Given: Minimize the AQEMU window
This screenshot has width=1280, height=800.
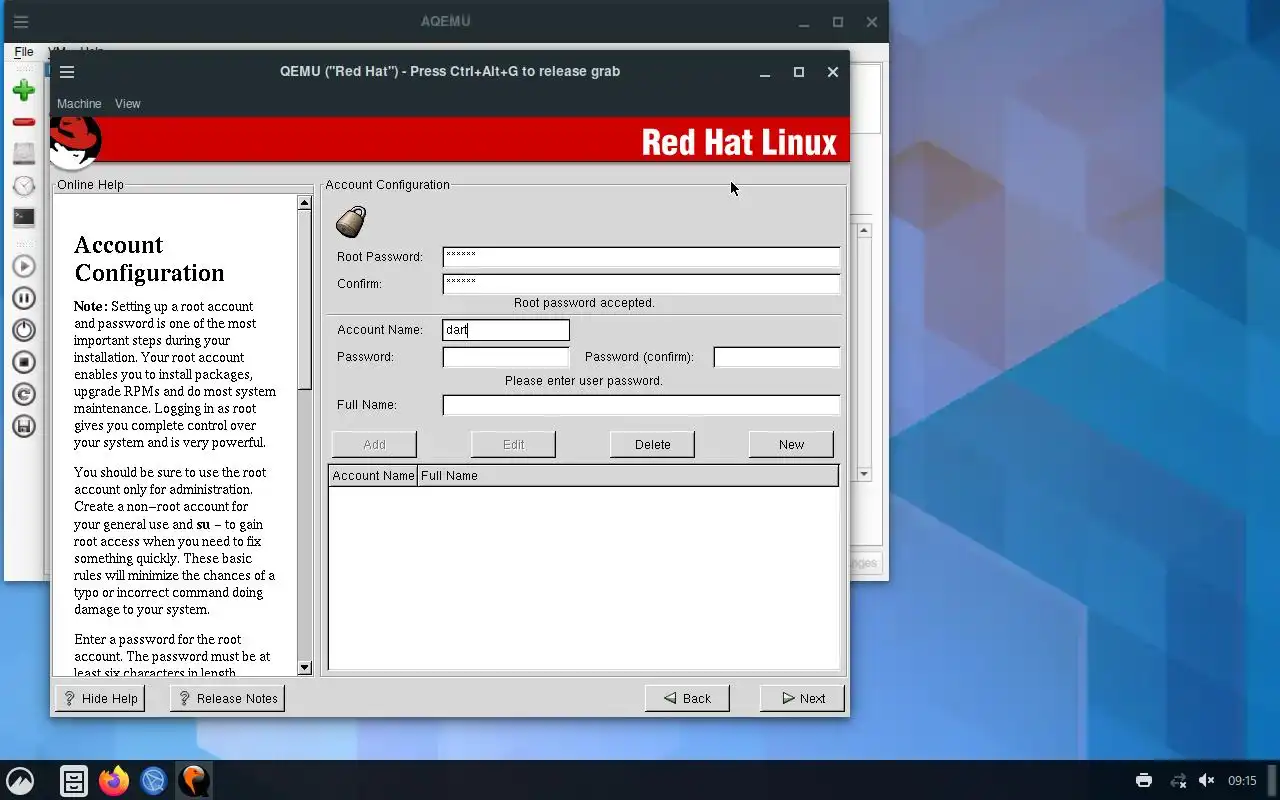Looking at the screenshot, I should tap(804, 22).
